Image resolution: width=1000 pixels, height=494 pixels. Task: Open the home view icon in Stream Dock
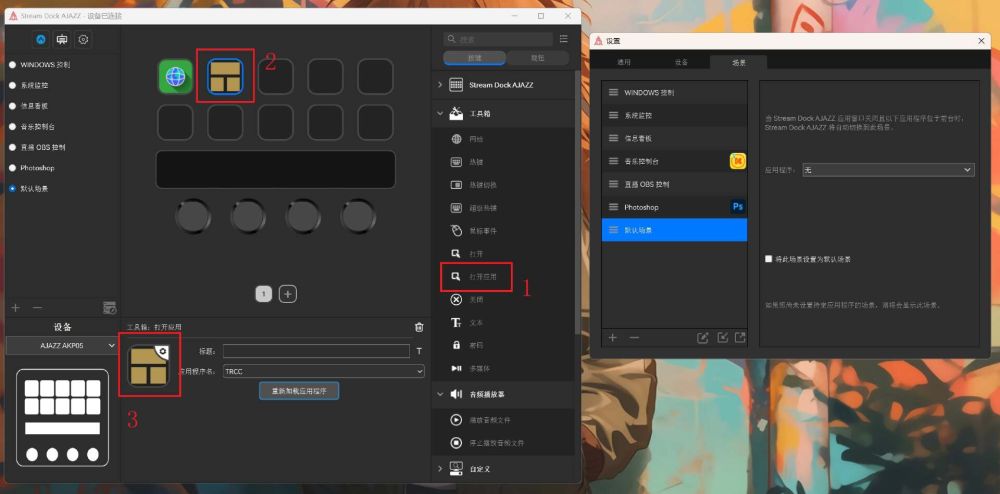(40, 40)
